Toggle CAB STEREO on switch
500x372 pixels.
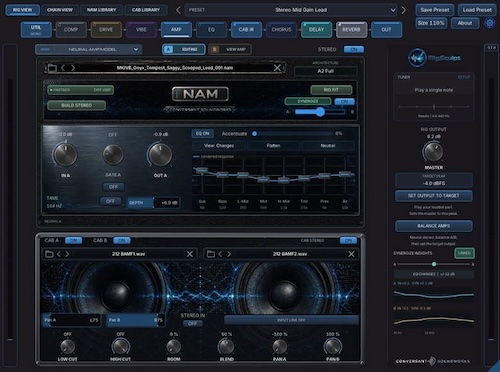tap(348, 240)
